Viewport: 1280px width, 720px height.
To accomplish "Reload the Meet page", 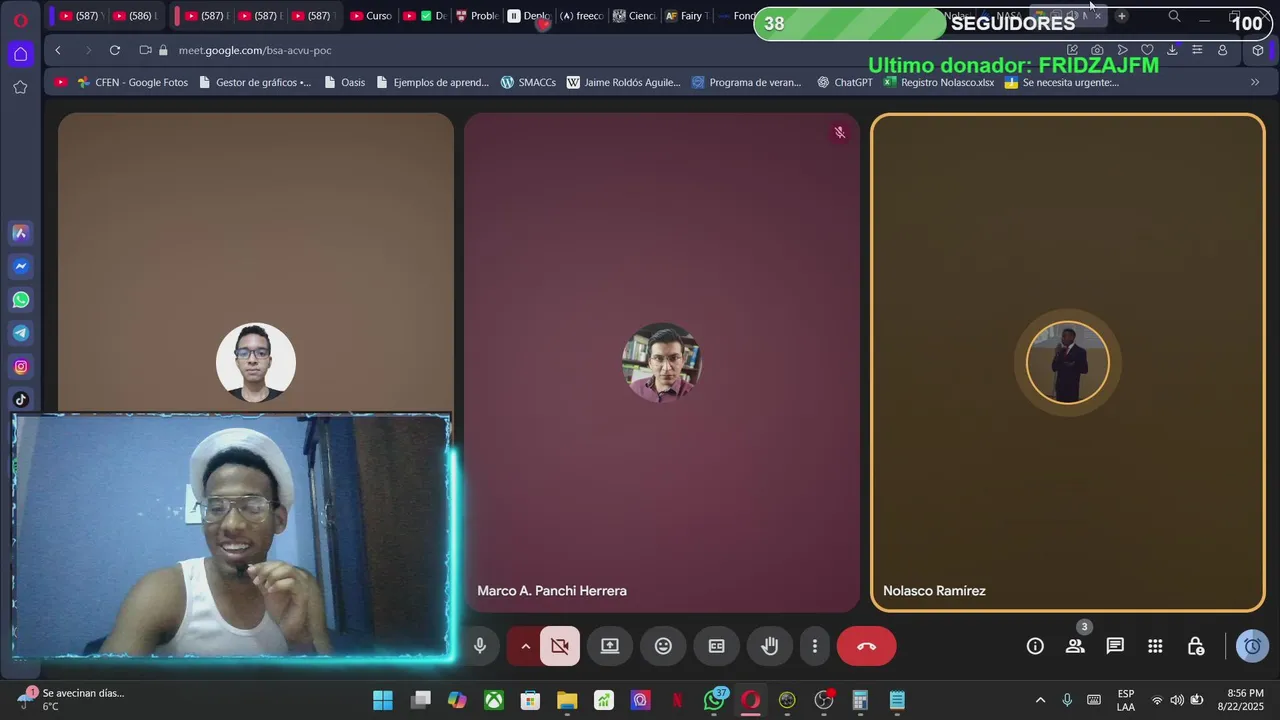I will 115,50.
